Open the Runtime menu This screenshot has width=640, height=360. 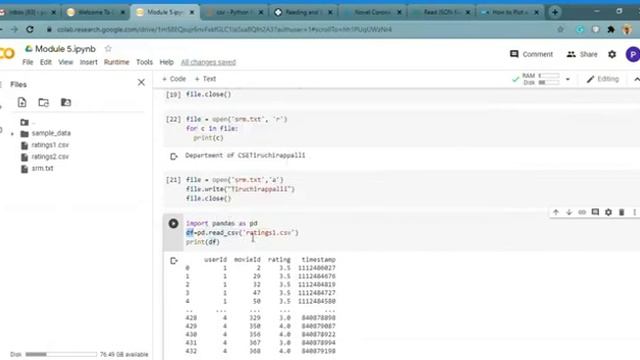(x=116, y=62)
